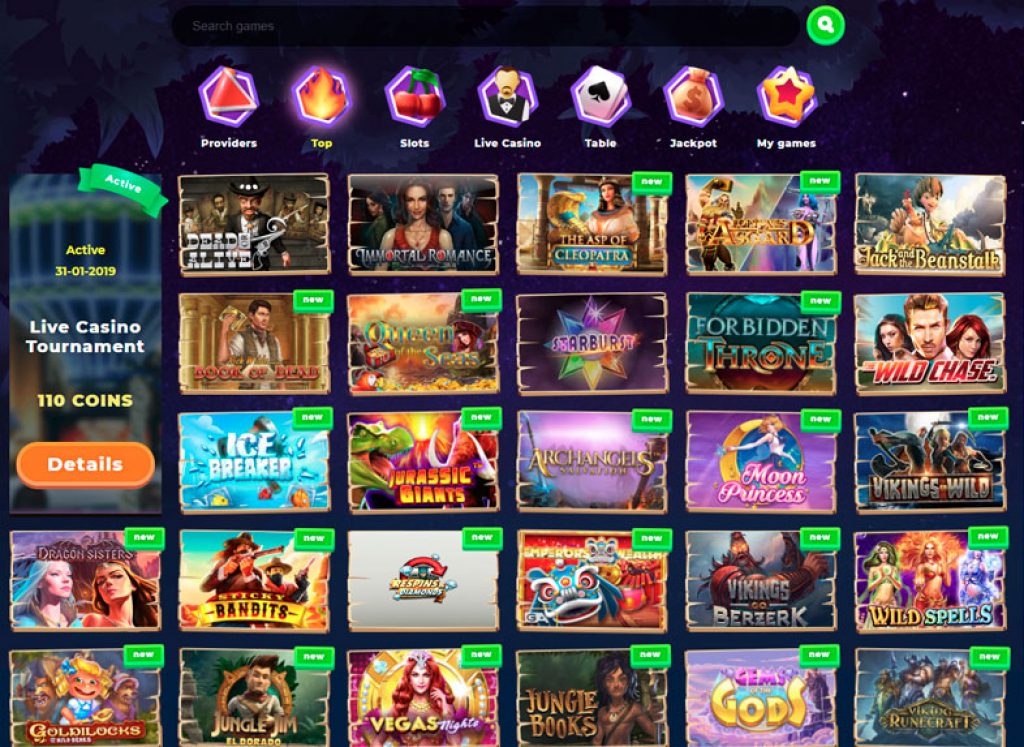This screenshot has width=1024, height=747.
Task: Launch the Jurassic Giants slot
Action: pyautogui.click(x=423, y=462)
